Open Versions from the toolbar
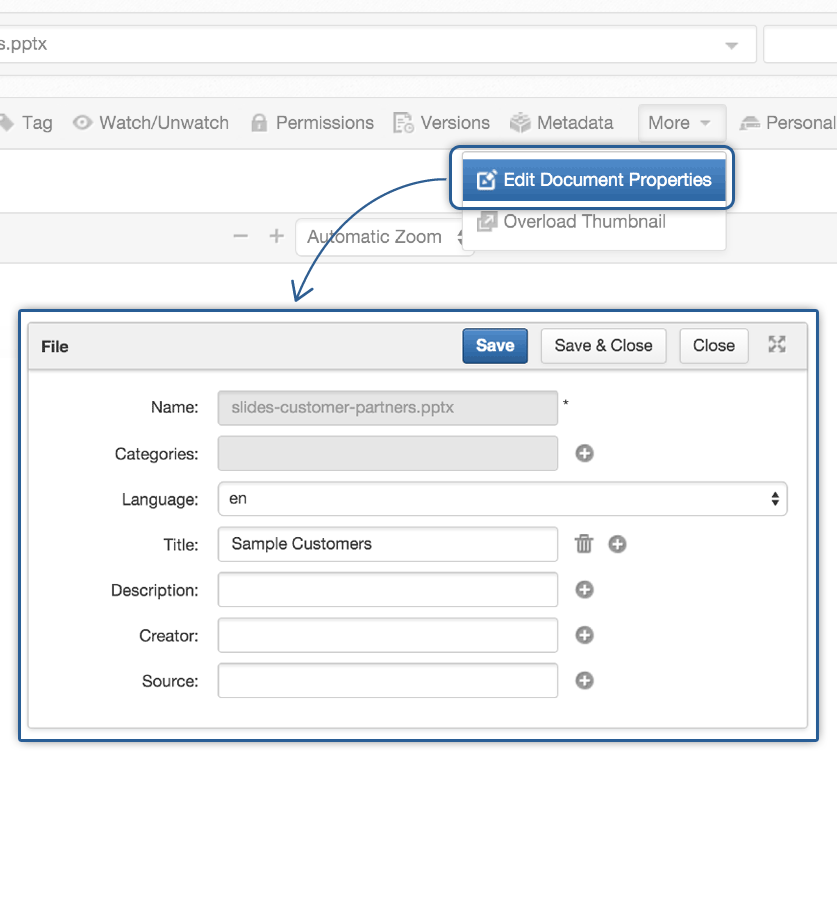This screenshot has height=900, width=837. click(442, 123)
